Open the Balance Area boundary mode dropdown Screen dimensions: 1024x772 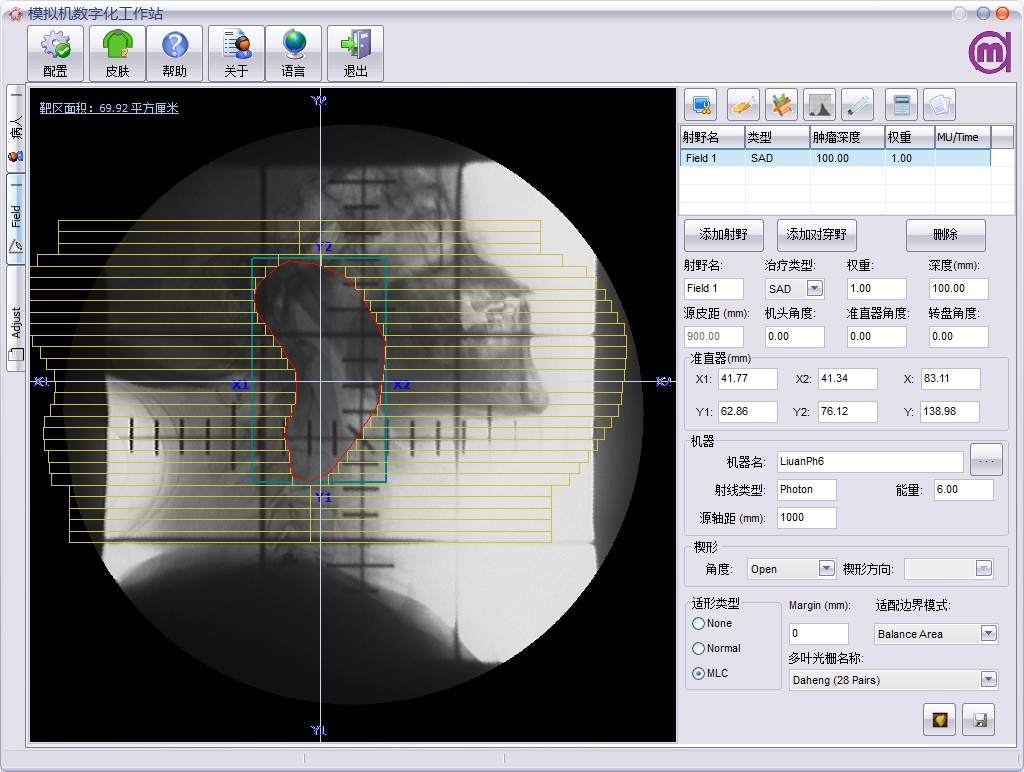pos(988,634)
